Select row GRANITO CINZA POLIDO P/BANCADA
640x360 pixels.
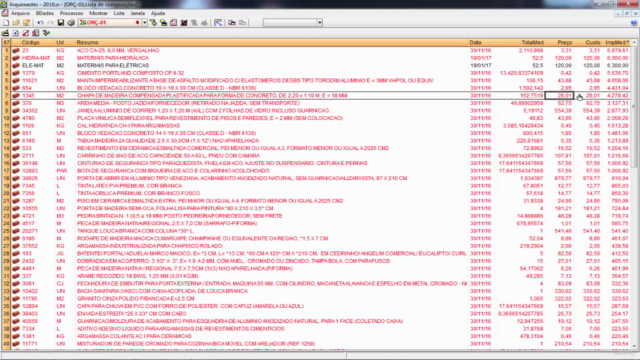click(x=316, y=299)
